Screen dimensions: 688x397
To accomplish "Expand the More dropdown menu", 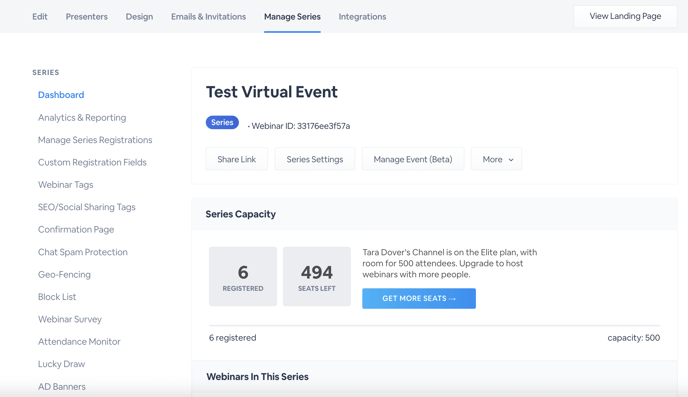I will 497,159.
